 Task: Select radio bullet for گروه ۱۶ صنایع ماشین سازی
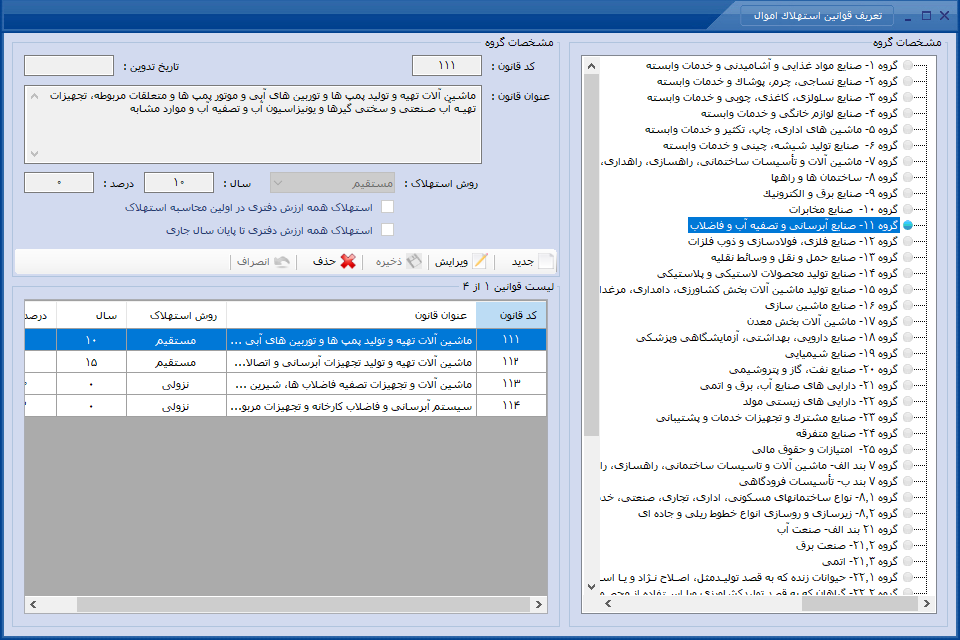pos(907,306)
